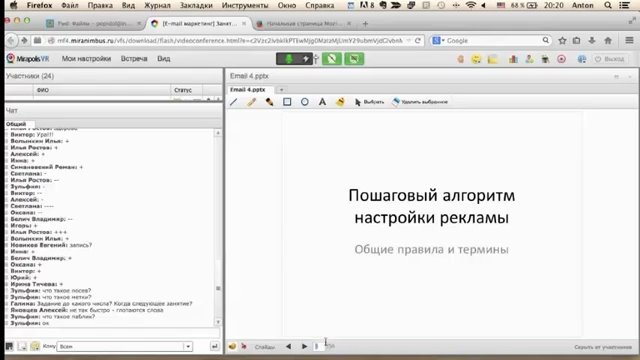The width and height of the screenshot is (640, 360).
Task: Select the circle shape tool
Action: pos(304,102)
